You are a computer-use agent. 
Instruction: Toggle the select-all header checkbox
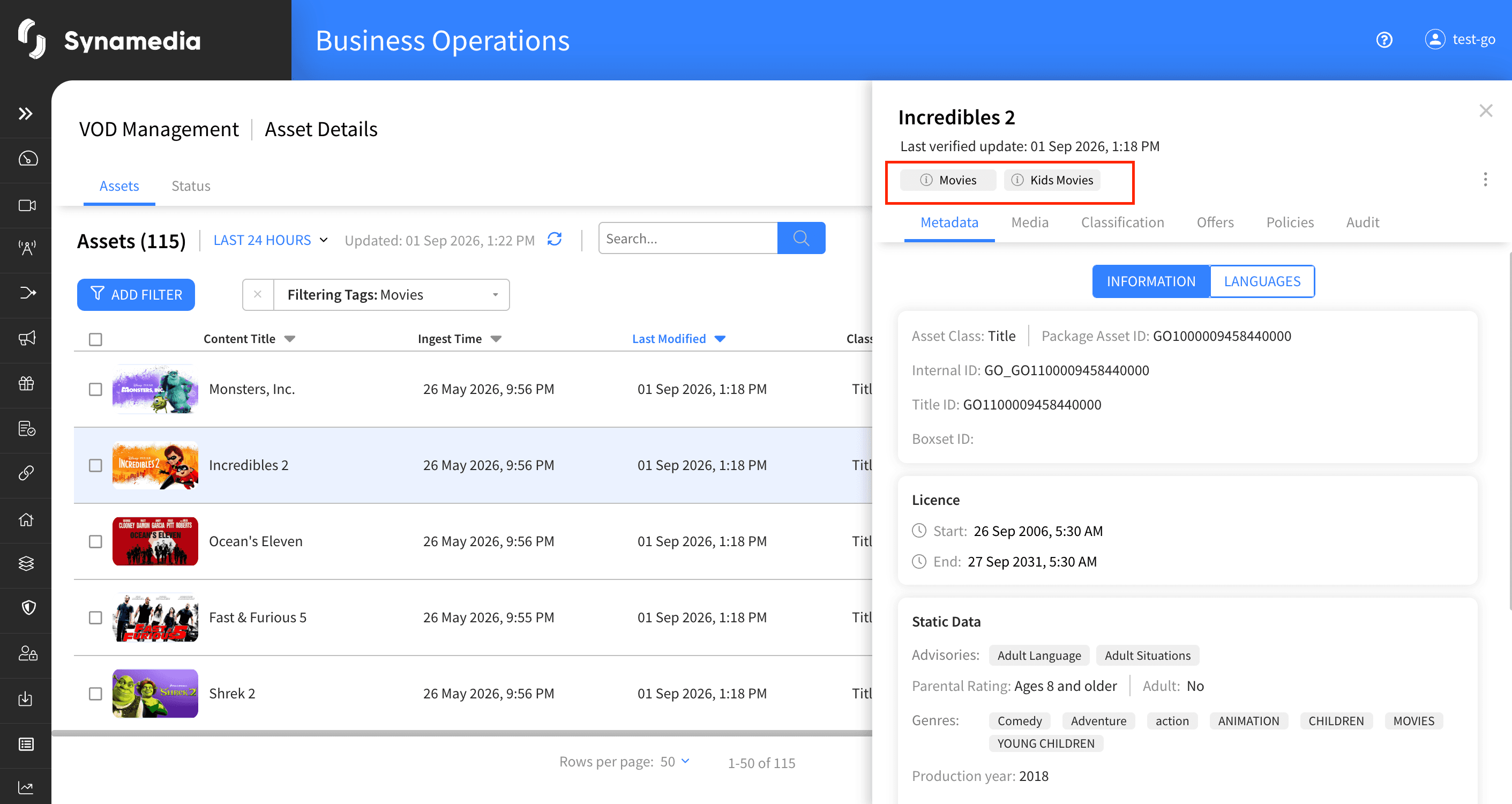tap(95, 339)
